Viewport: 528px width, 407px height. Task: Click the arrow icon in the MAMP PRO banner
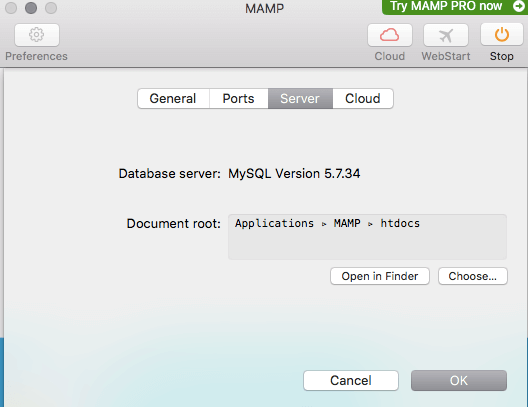click(x=519, y=6)
